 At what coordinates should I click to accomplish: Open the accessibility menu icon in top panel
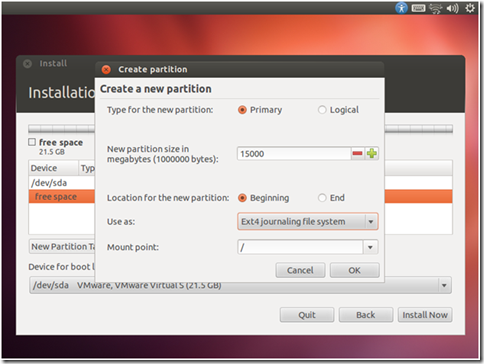click(x=401, y=8)
